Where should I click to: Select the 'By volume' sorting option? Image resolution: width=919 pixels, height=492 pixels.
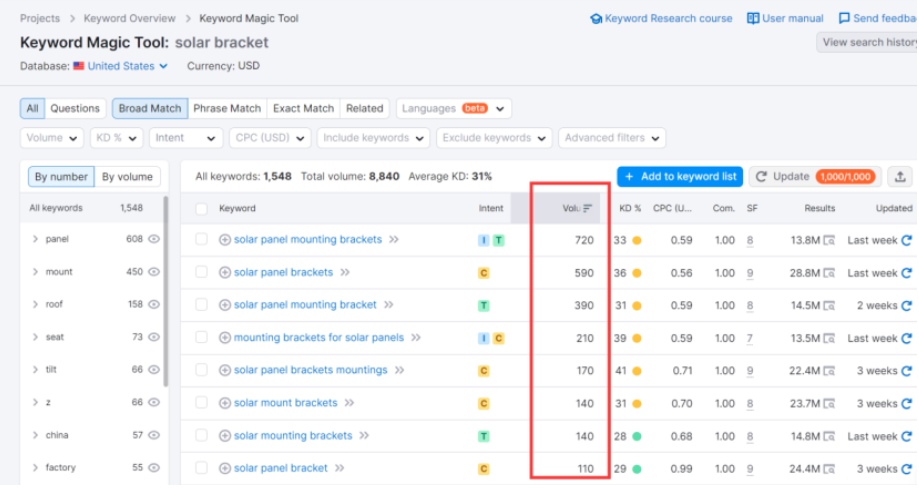[127, 177]
